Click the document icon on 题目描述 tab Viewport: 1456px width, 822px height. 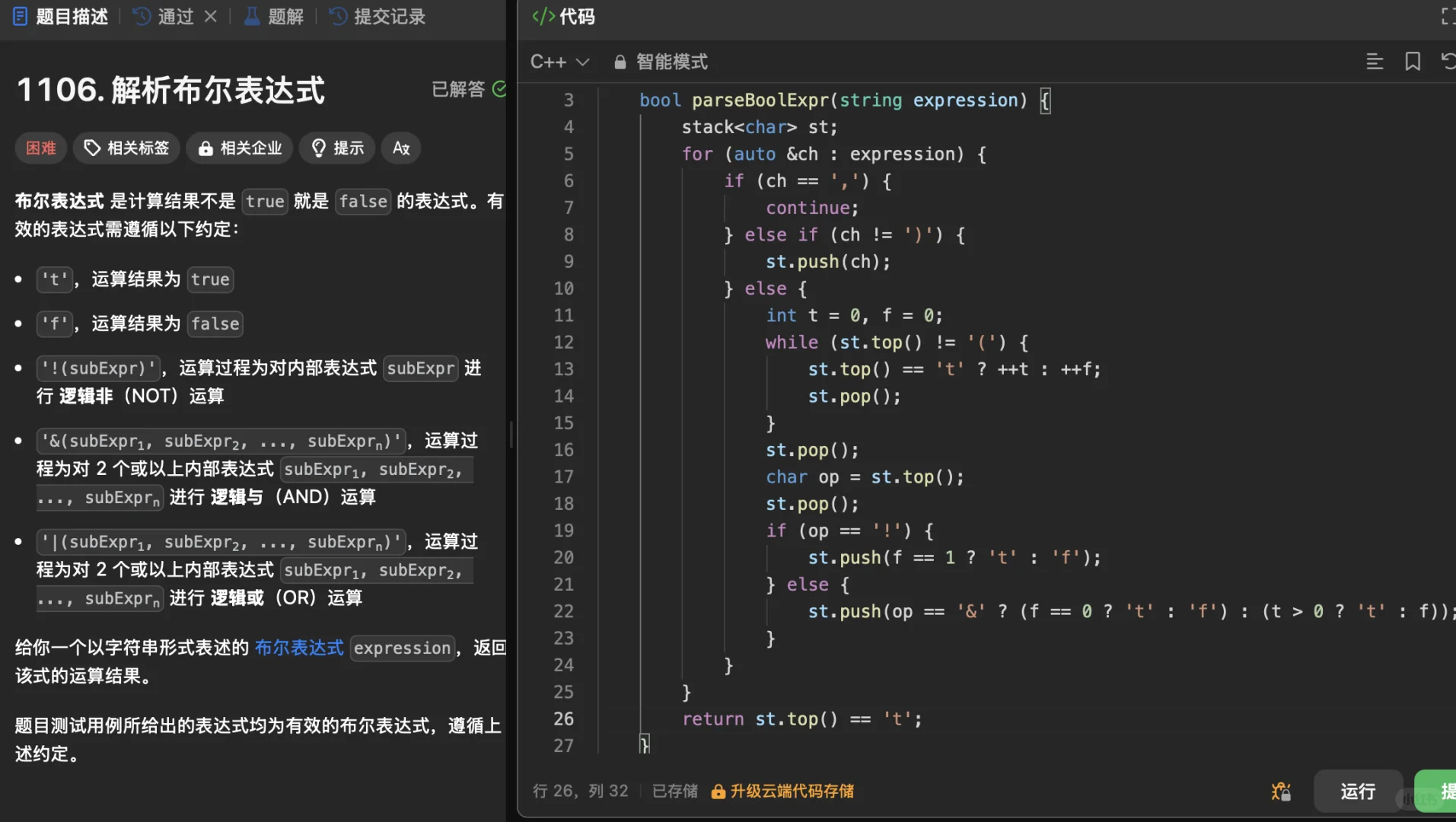(x=21, y=16)
